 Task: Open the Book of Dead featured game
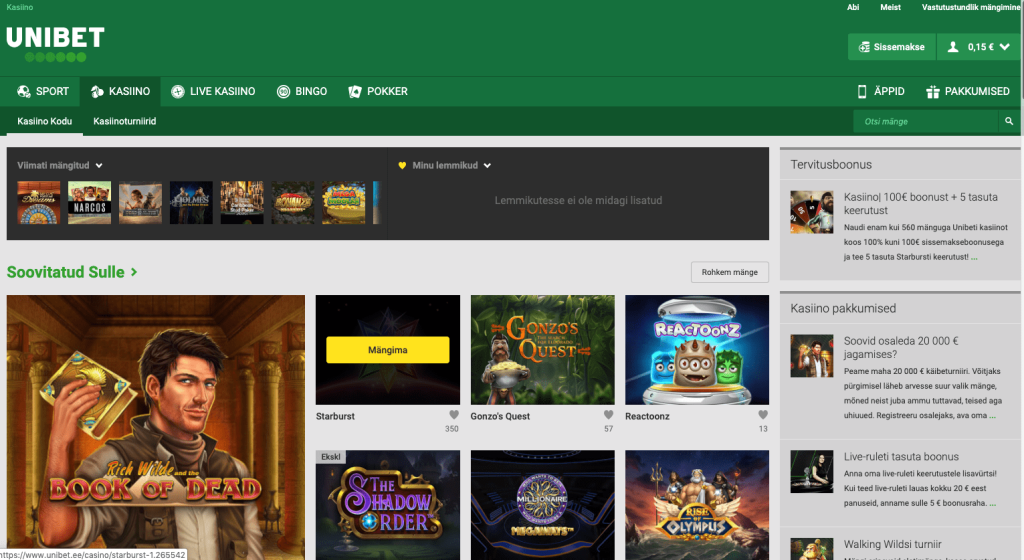(x=155, y=427)
